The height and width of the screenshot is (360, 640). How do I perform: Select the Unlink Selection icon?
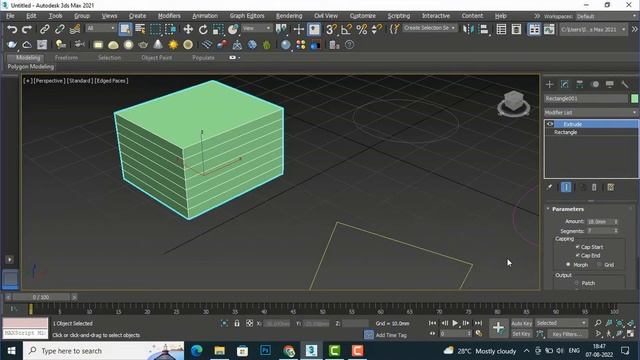pyautogui.click(x=60, y=29)
